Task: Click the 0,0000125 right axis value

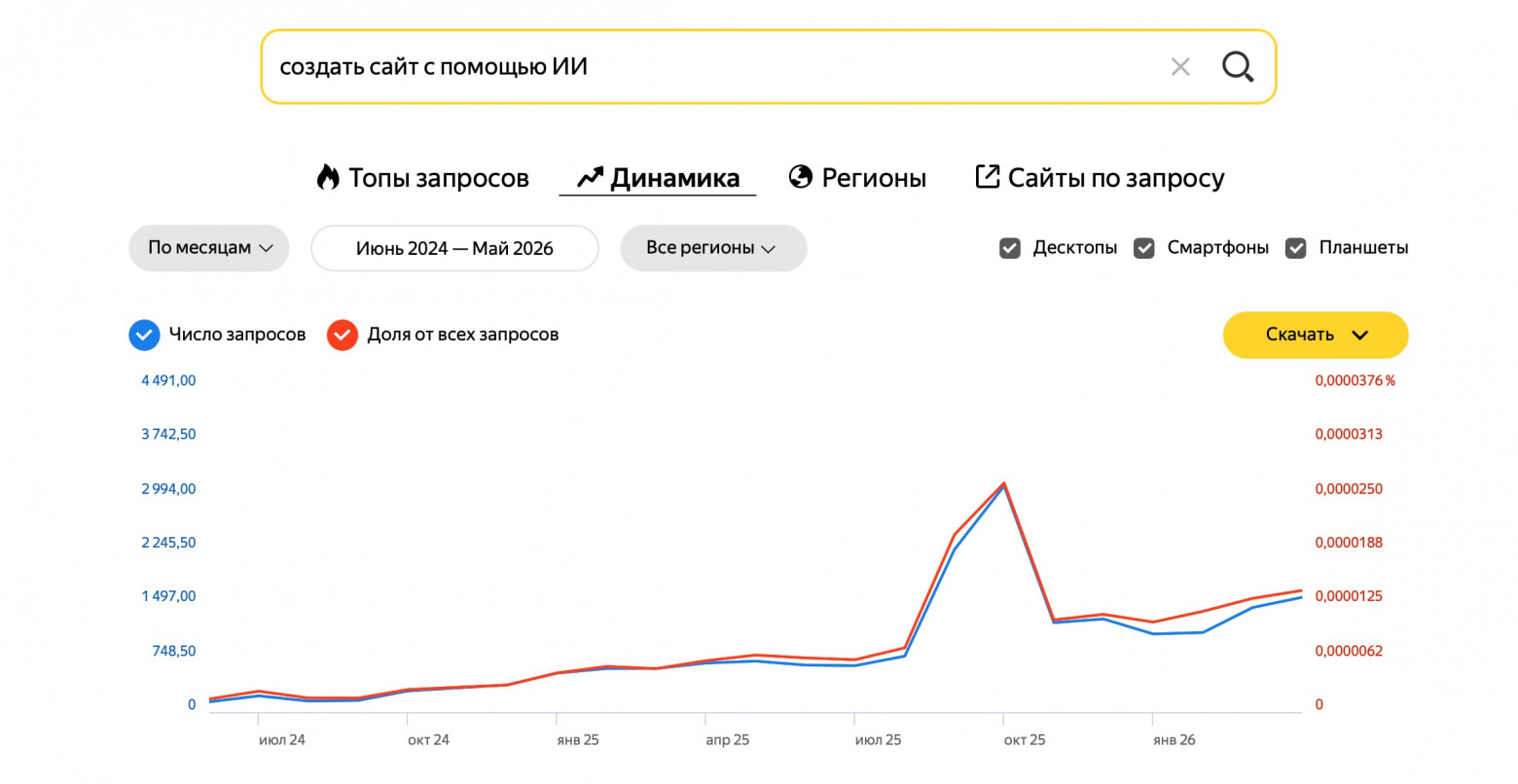Action: click(1349, 595)
